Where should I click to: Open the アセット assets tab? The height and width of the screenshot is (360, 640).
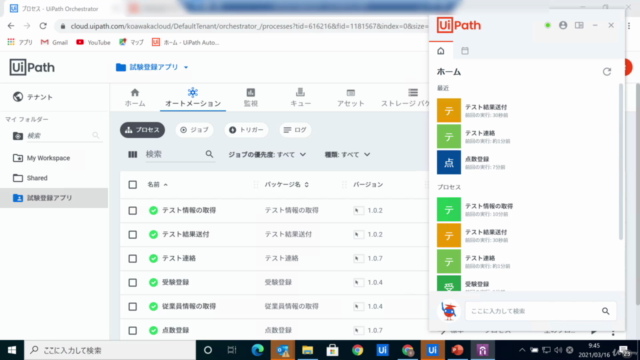coord(351,98)
